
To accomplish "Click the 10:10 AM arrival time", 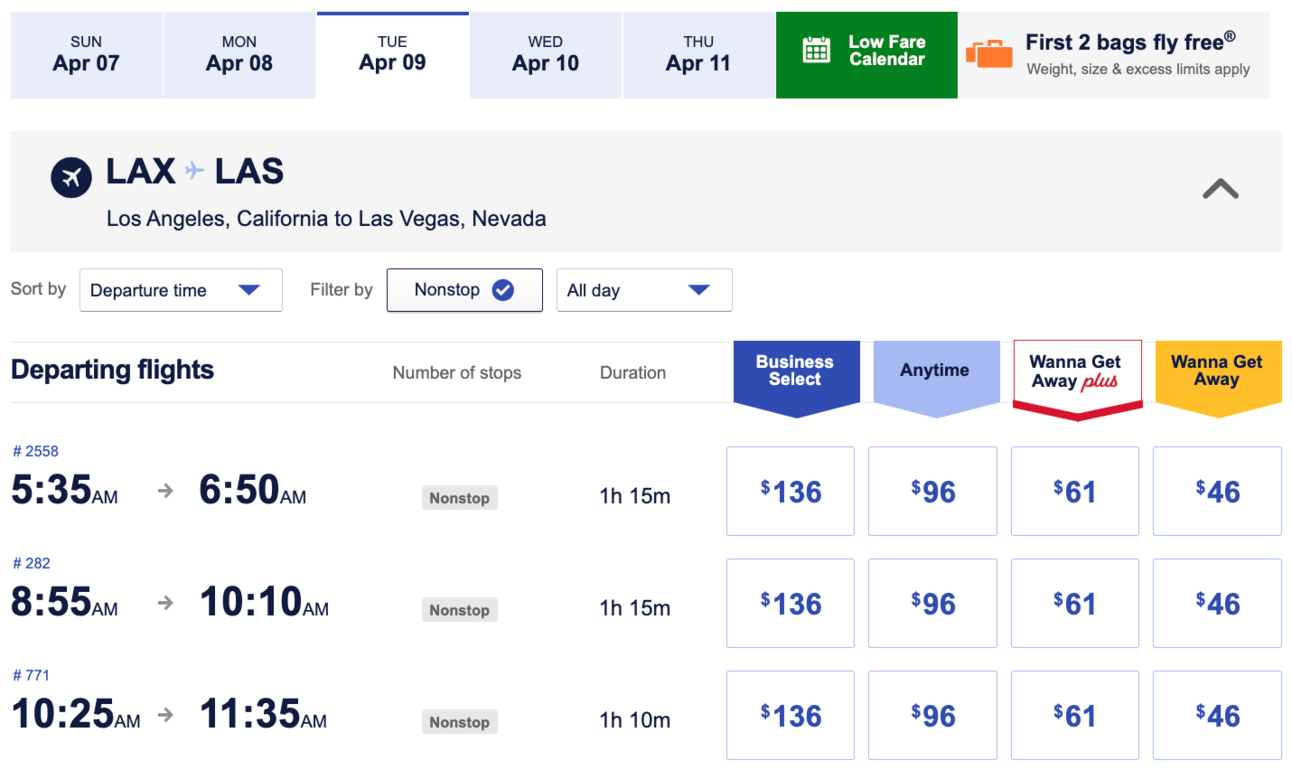I will tap(264, 602).
